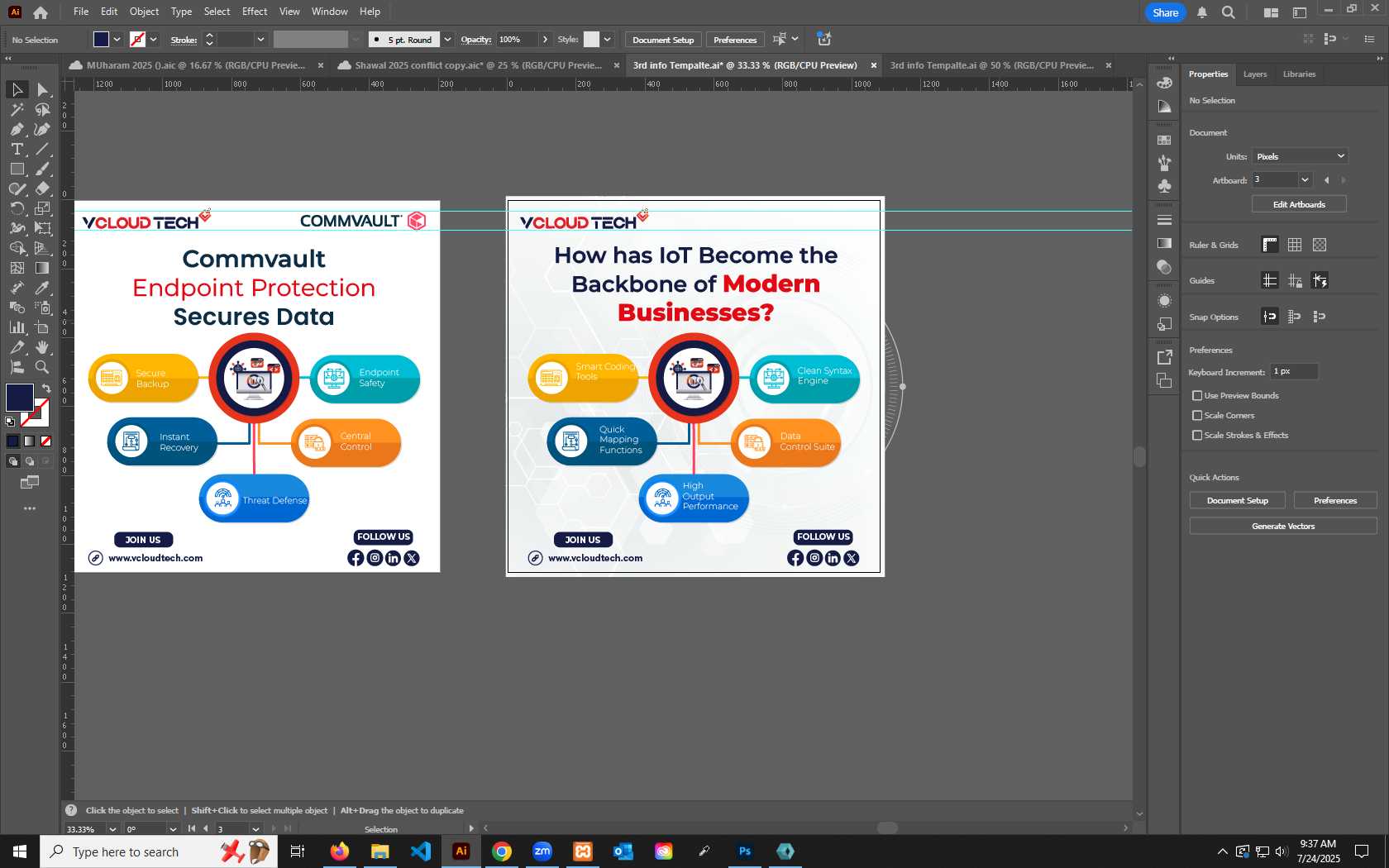1389x868 pixels.
Task: Click the Share button
Action: tap(1165, 12)
